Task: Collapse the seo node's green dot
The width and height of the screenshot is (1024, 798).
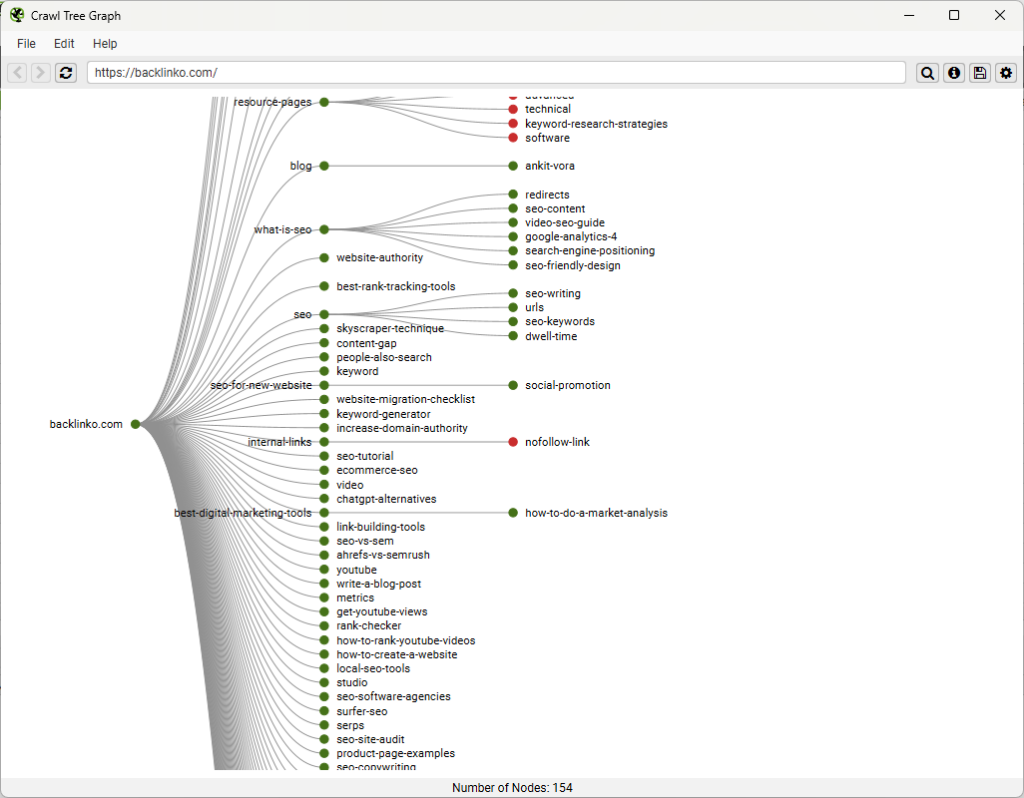Action: [322, 314]
